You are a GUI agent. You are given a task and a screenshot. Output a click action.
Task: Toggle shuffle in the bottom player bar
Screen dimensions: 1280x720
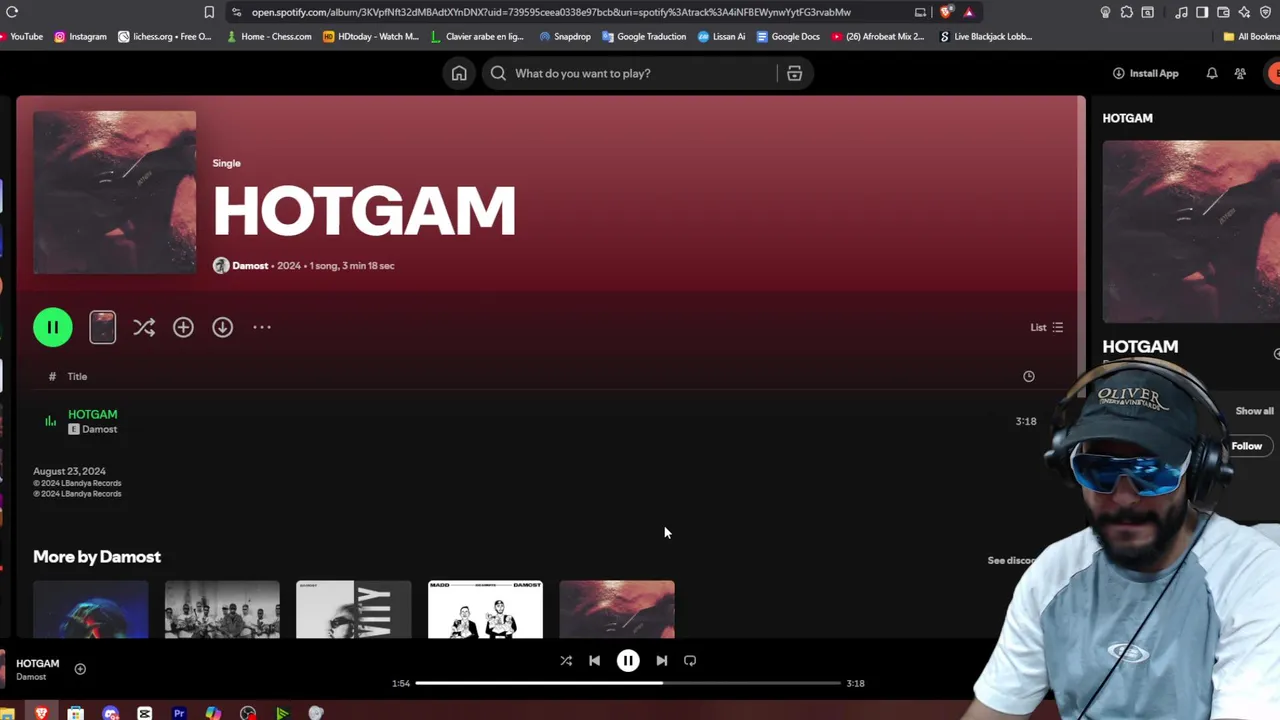pyautogui.click(x=566, y=660)
